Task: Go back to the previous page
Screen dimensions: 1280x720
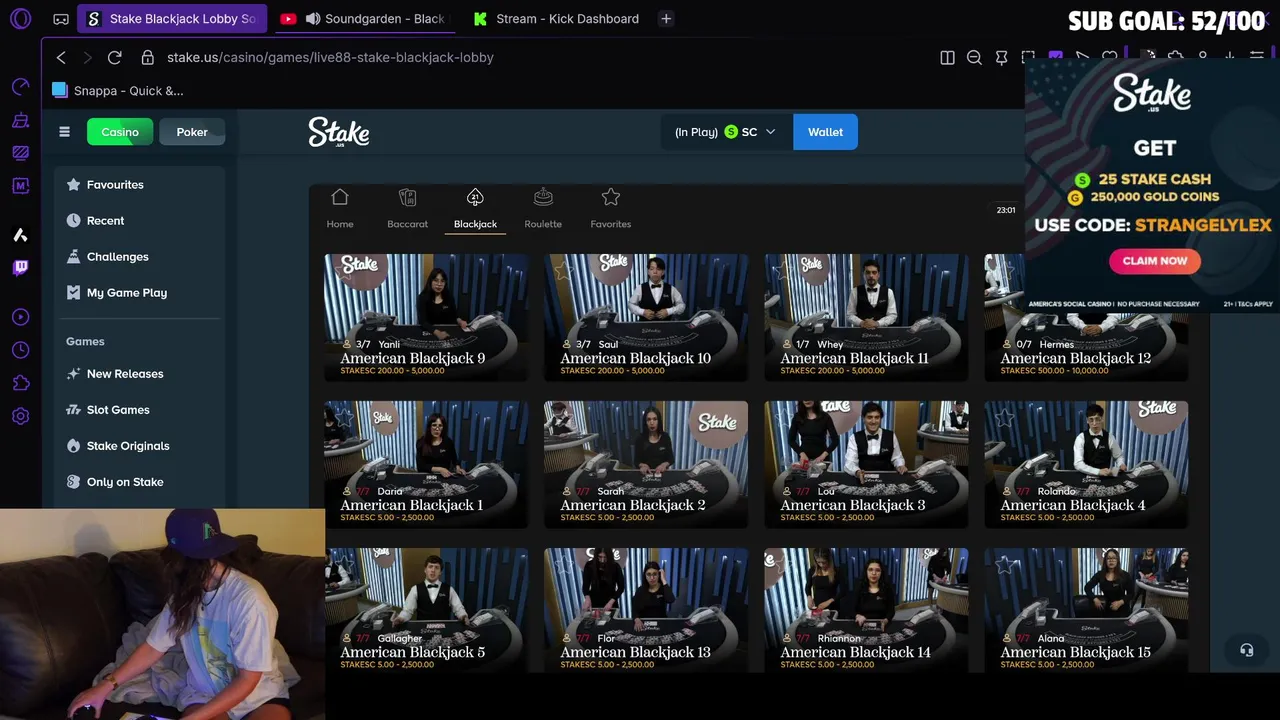Action: 61,57
